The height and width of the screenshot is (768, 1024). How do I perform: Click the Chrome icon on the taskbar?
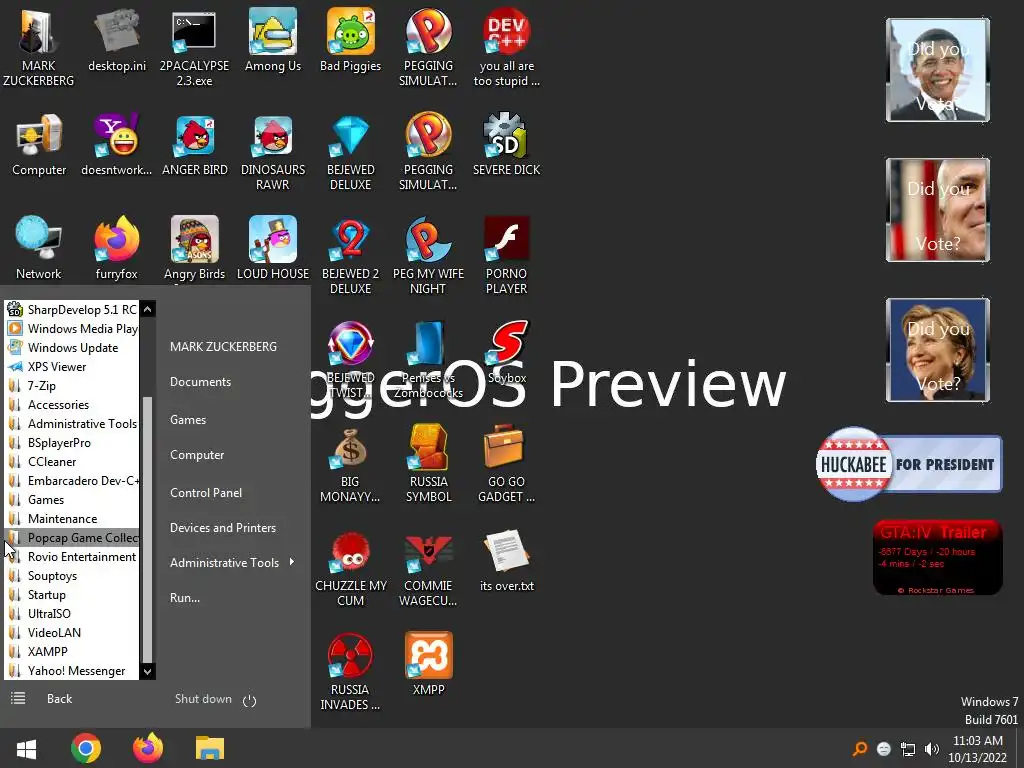point(86,748)
